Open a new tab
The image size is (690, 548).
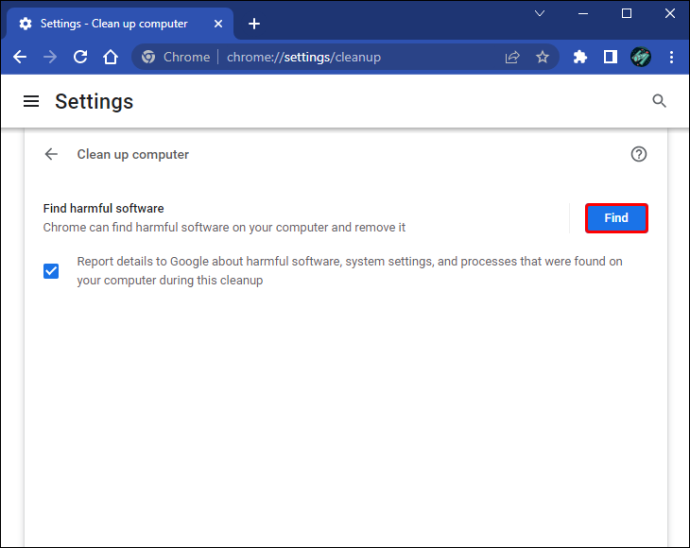point(254,24)
